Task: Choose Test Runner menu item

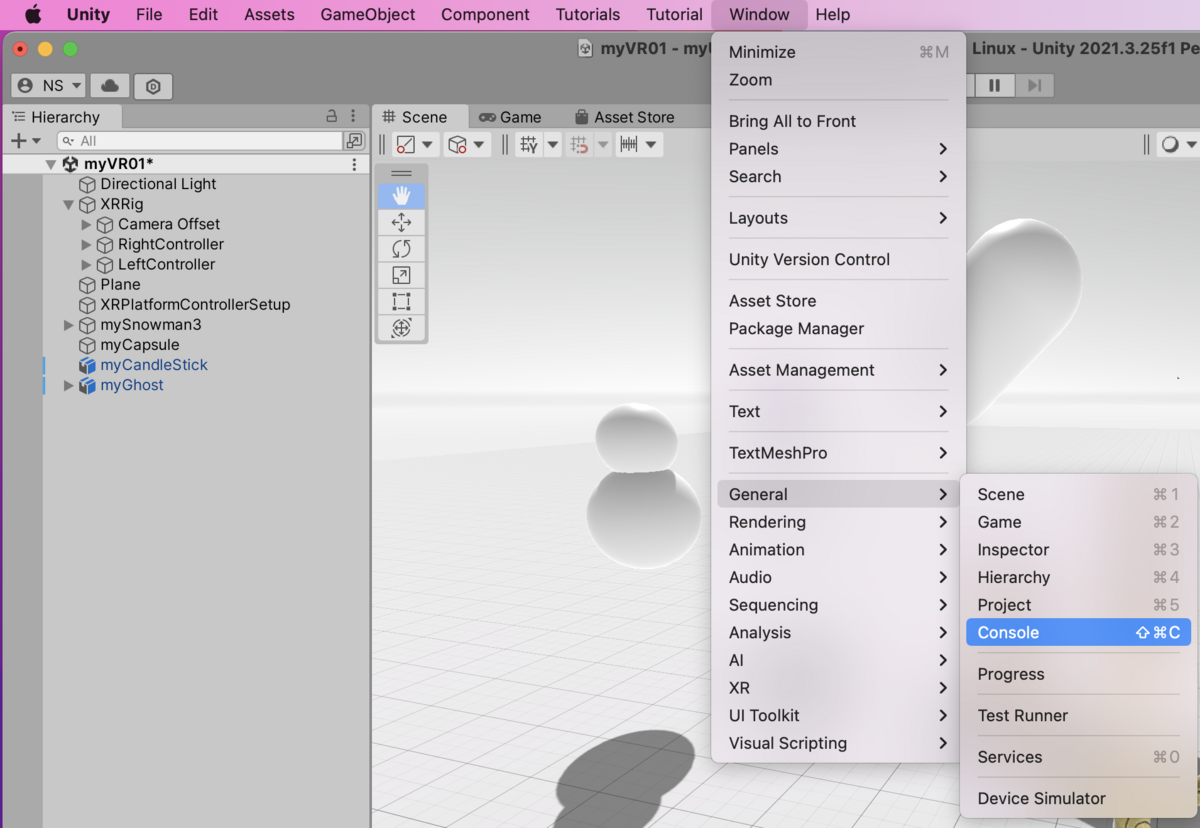Action: click(x=1078, y=716)
